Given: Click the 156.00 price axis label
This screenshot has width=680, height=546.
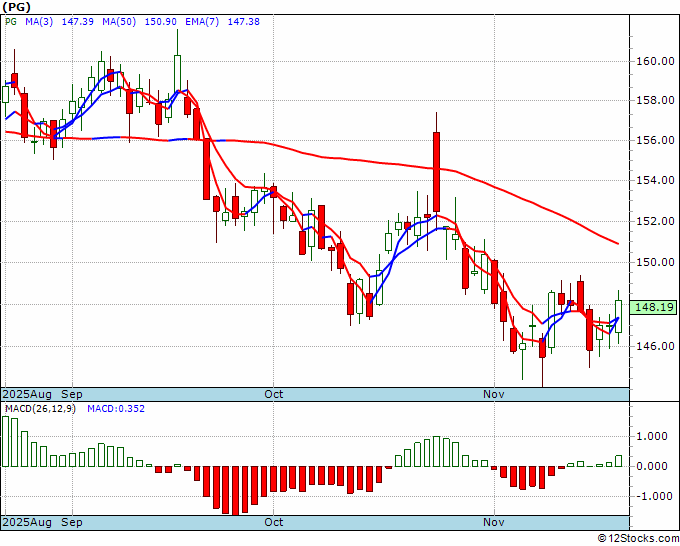Looking at the screenshot, I should coord(655,140).
